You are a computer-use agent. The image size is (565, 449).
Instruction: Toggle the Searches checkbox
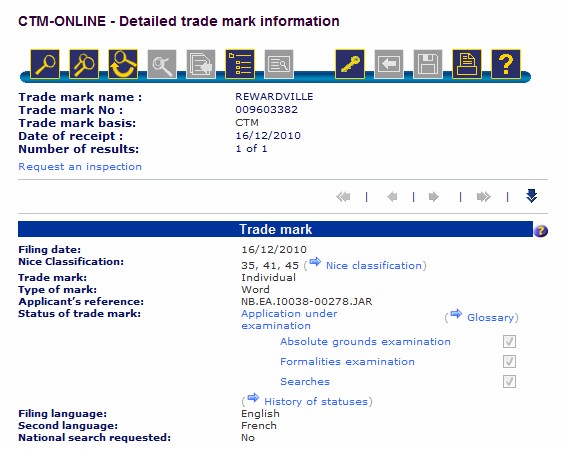coord(509,381)
